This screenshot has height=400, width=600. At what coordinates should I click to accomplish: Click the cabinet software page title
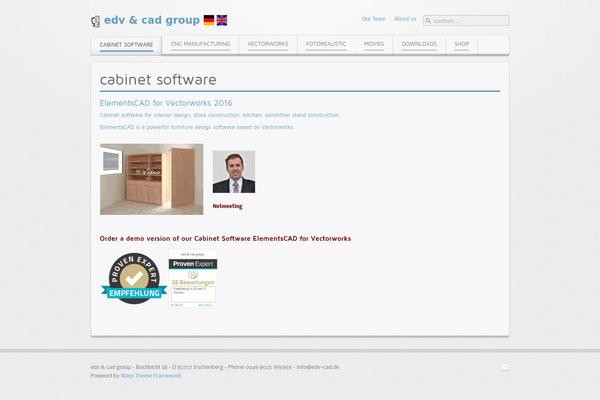[x=158, y=80]
